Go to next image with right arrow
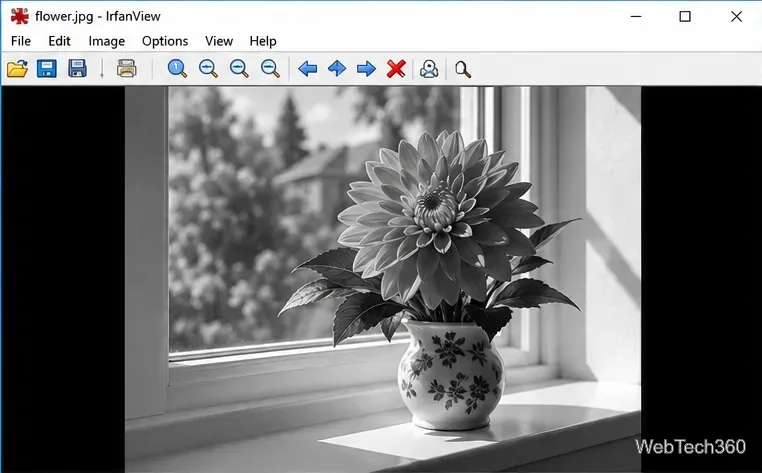 pyautogui.click(x=366, y=69)
